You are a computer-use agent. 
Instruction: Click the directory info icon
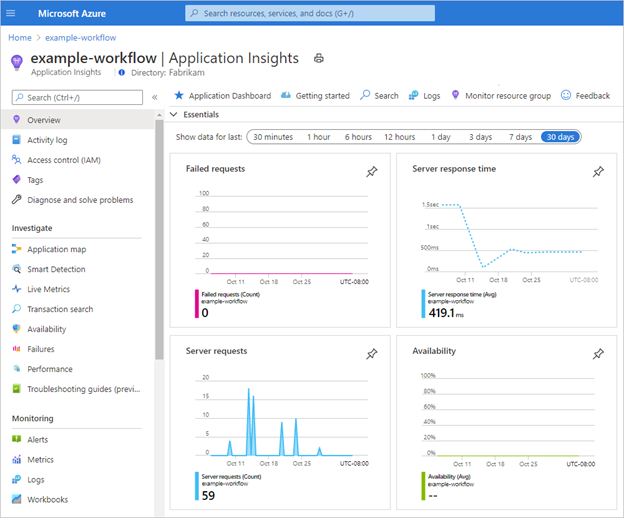pyautogui.click(x=122, y=72)
